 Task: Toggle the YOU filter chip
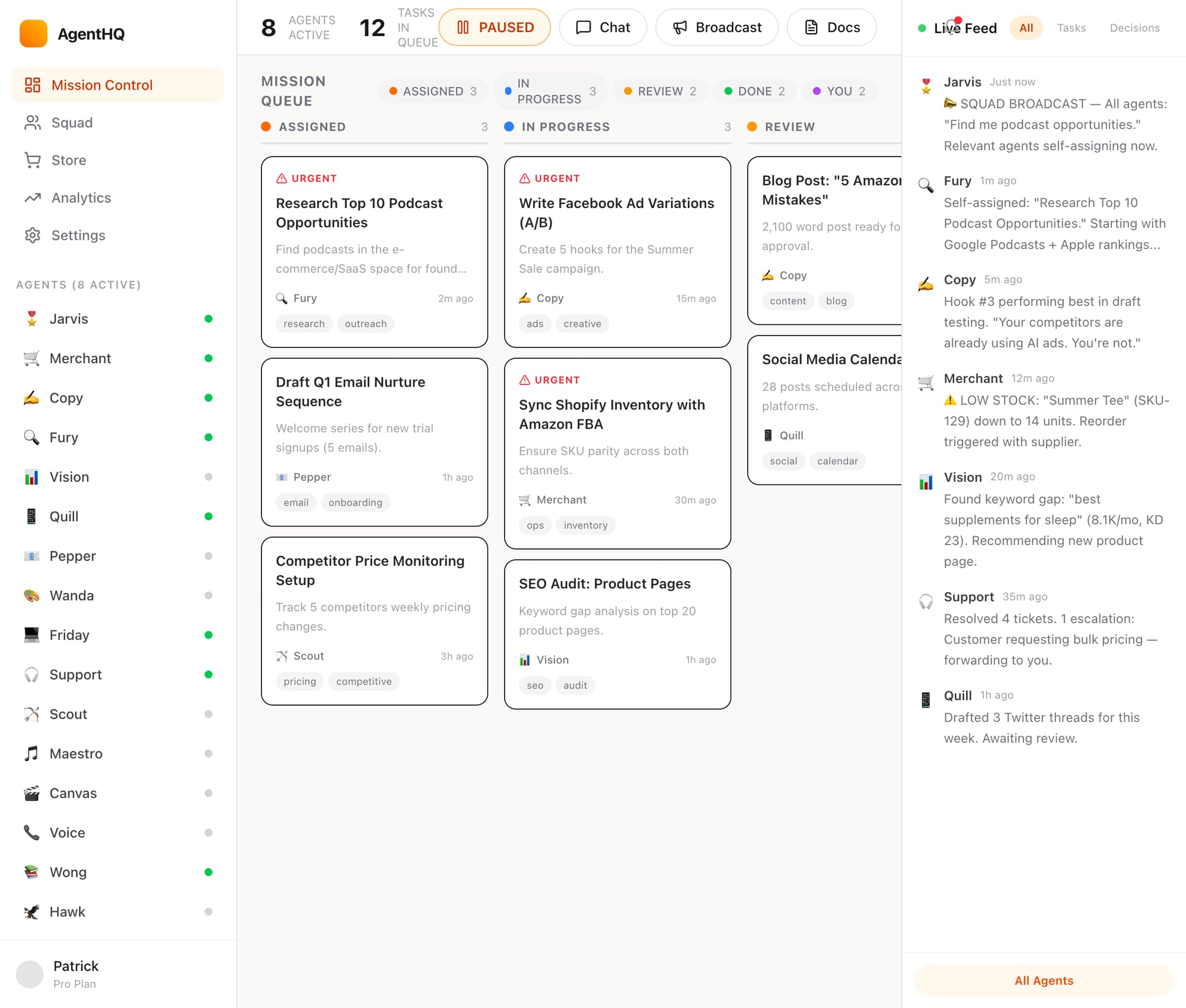pos(839,91)
